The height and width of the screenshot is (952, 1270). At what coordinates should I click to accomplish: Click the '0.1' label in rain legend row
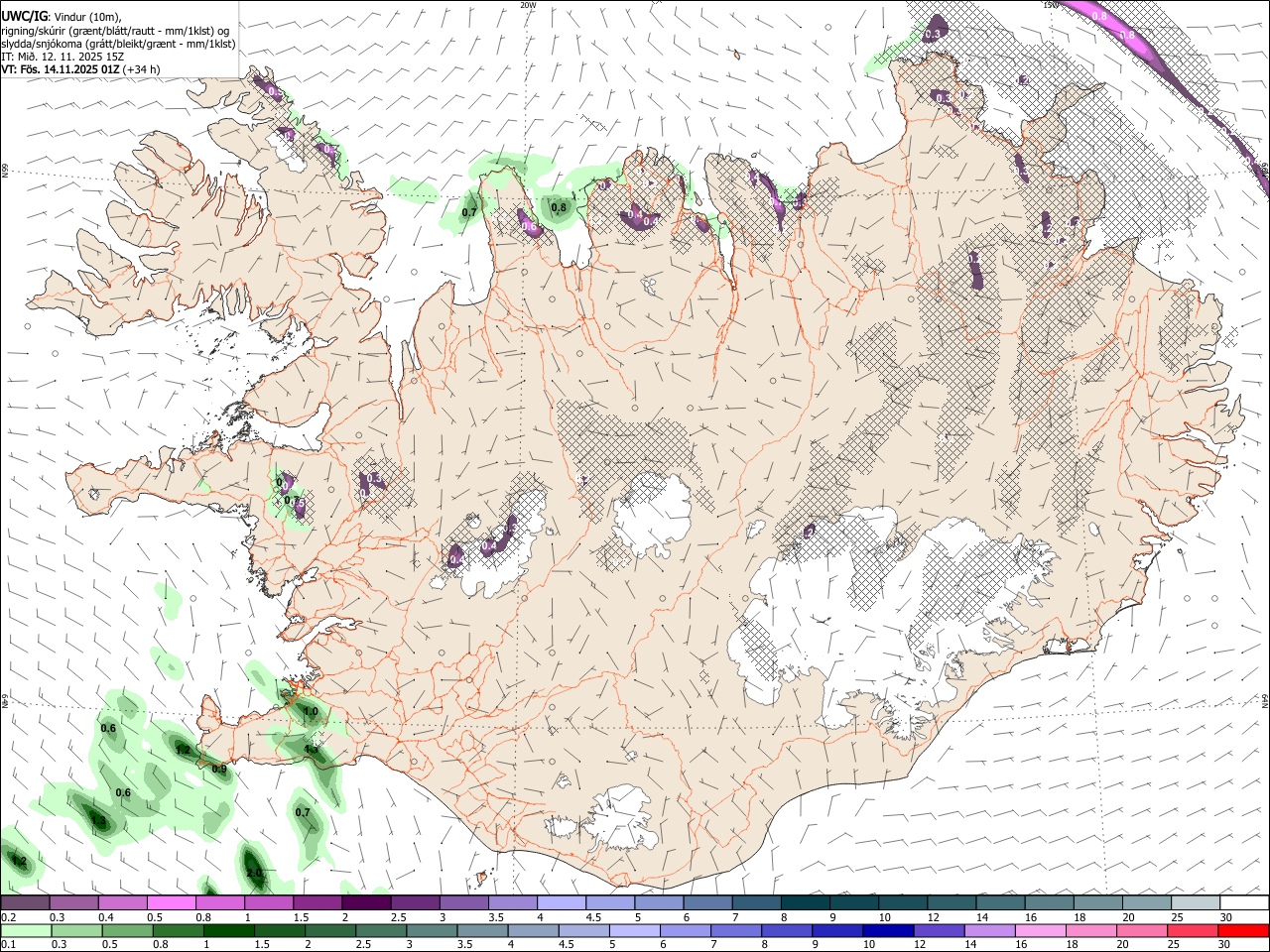coord(8,944)
